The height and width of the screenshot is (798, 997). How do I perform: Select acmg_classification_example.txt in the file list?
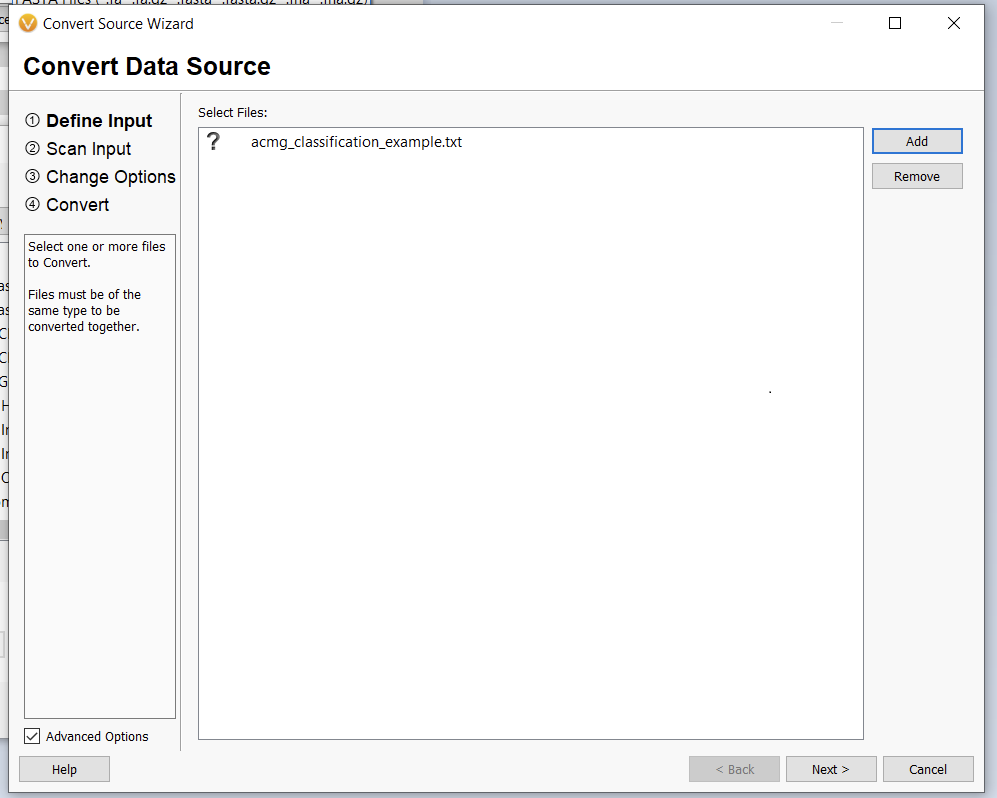tap(356, 142)
